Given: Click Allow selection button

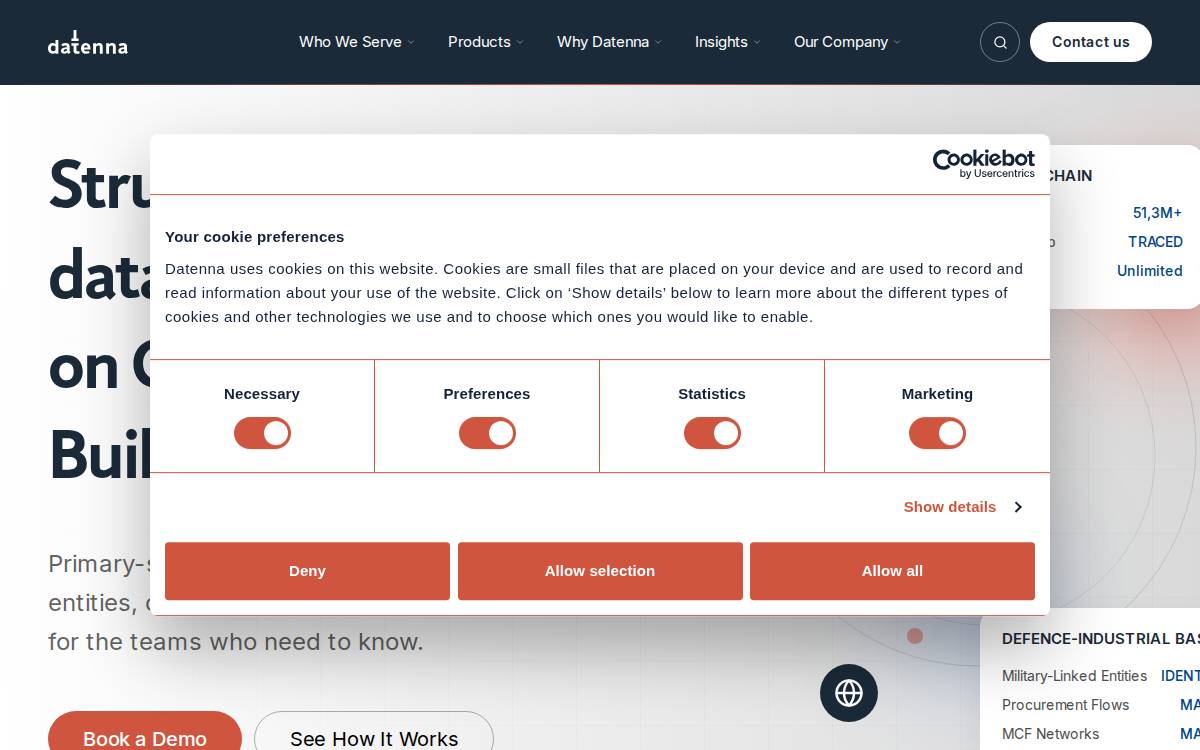Looking at the screenshot, I should point(600,571).
